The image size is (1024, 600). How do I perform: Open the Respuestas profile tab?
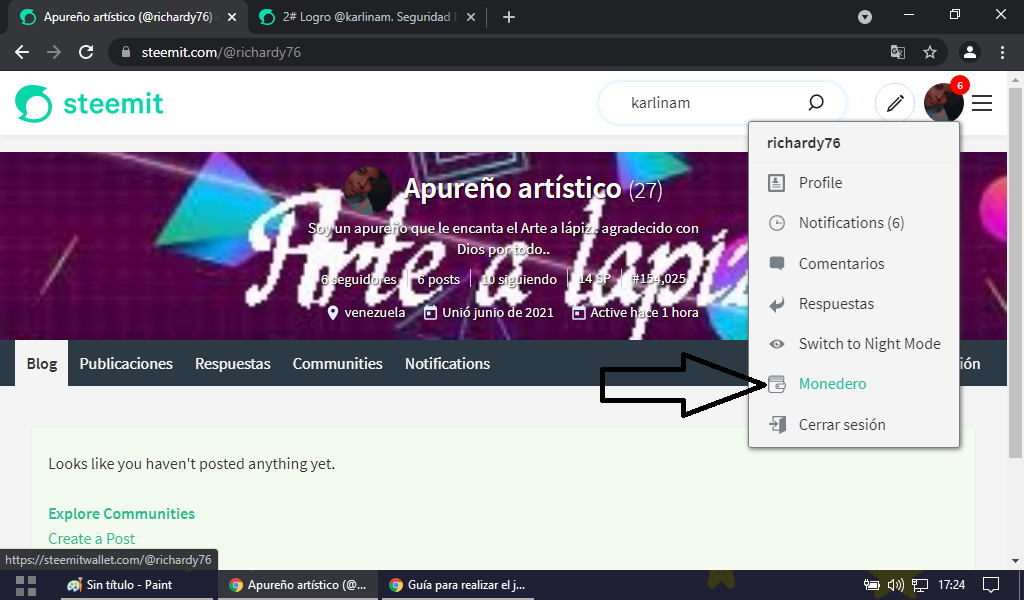click(232, 364)
